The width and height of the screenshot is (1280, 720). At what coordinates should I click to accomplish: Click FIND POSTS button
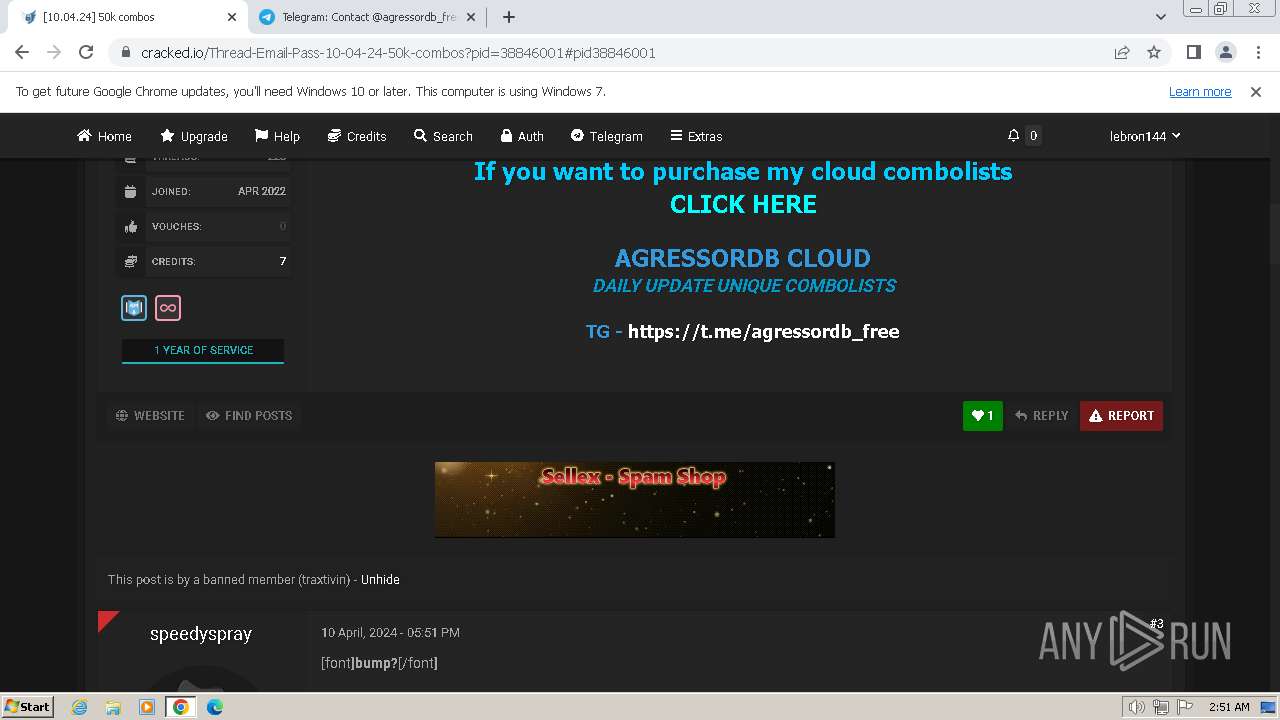point(249,415)
